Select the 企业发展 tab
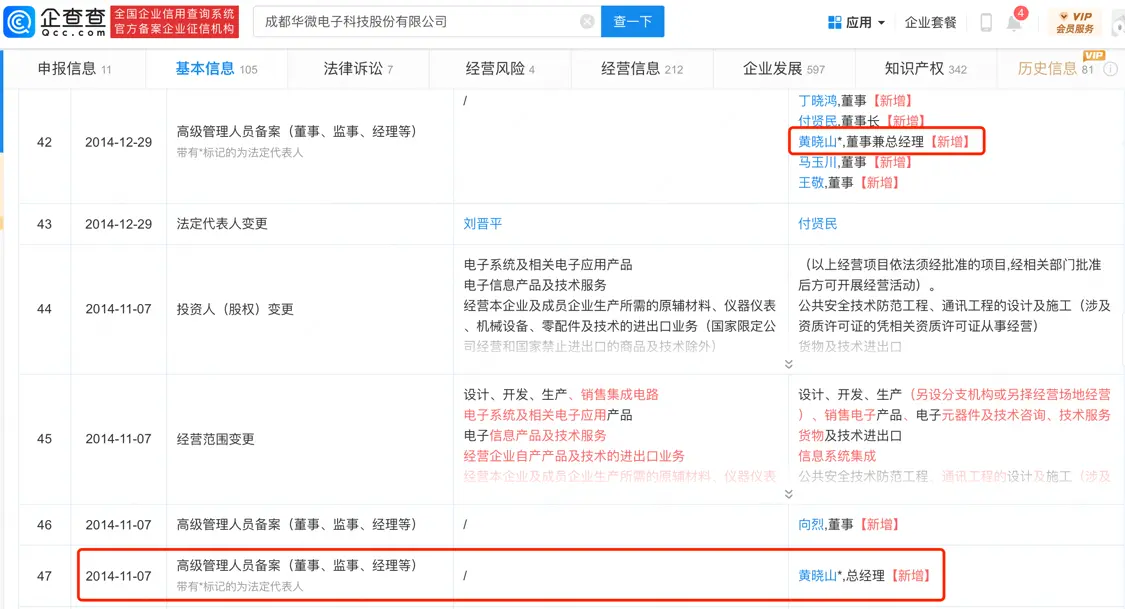 783,69
